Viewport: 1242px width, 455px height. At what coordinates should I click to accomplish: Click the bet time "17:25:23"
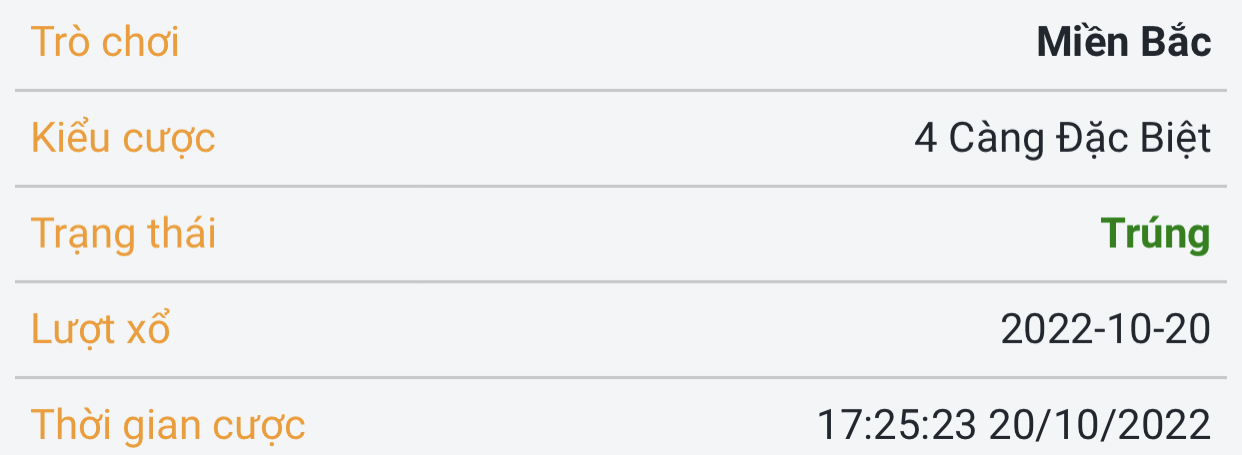point(897,425)
